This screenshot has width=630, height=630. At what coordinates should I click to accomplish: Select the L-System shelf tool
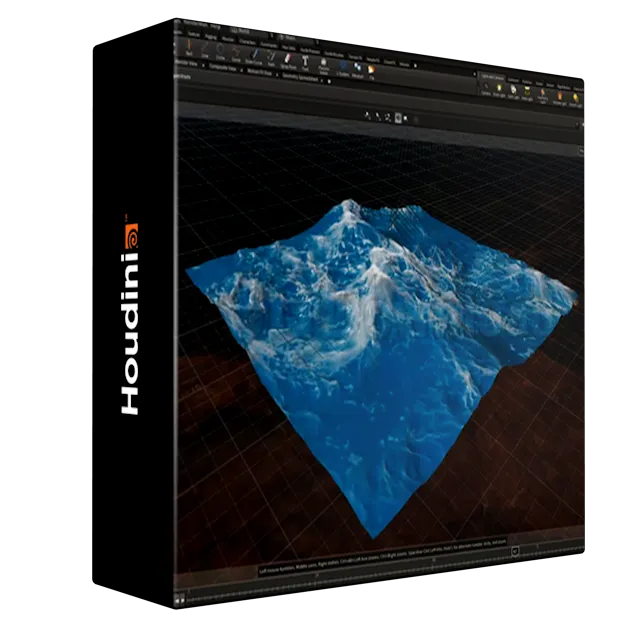coord(343,70)
